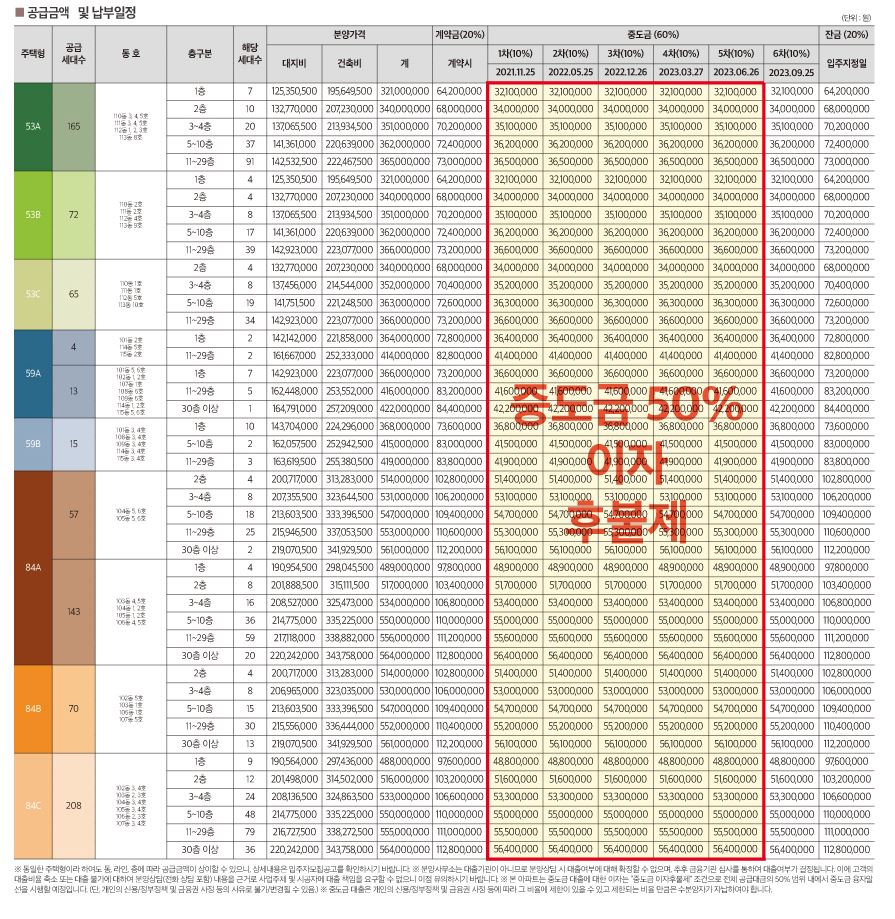Select total price 552,000,000
895x919 pixels.
pyautogui.click(x=404, y=726)
